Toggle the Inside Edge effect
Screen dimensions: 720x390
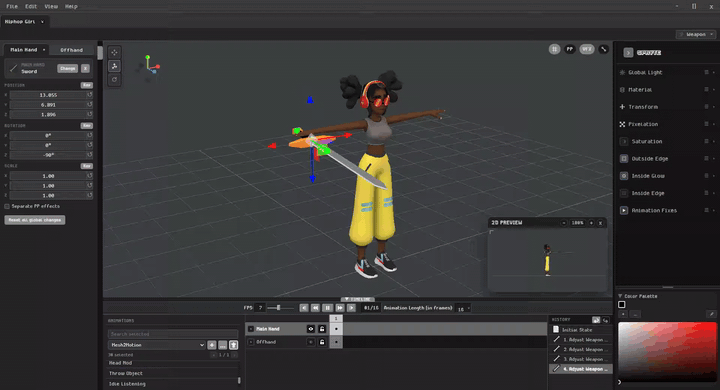tap(624, 193)
